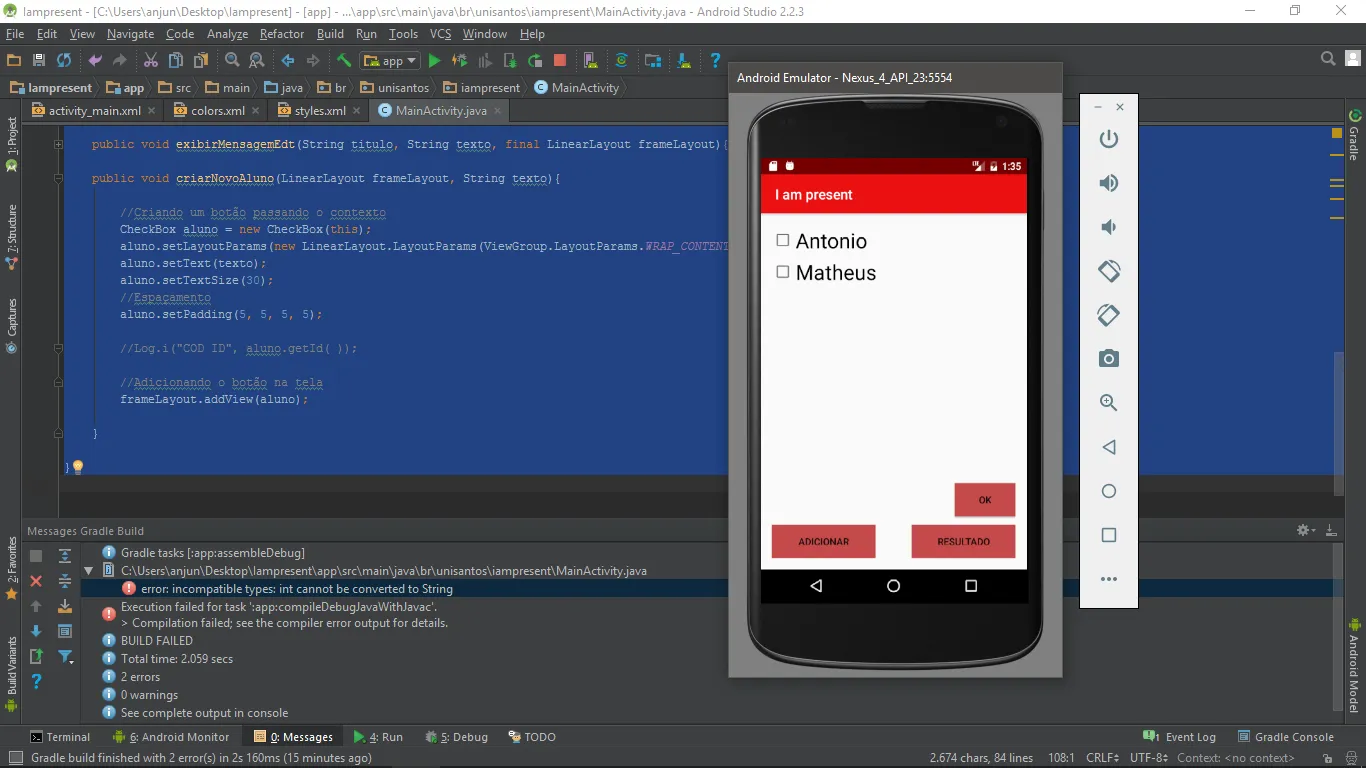
Task: Tick the Matheus checkbox
Action: (x=783, y=272)
